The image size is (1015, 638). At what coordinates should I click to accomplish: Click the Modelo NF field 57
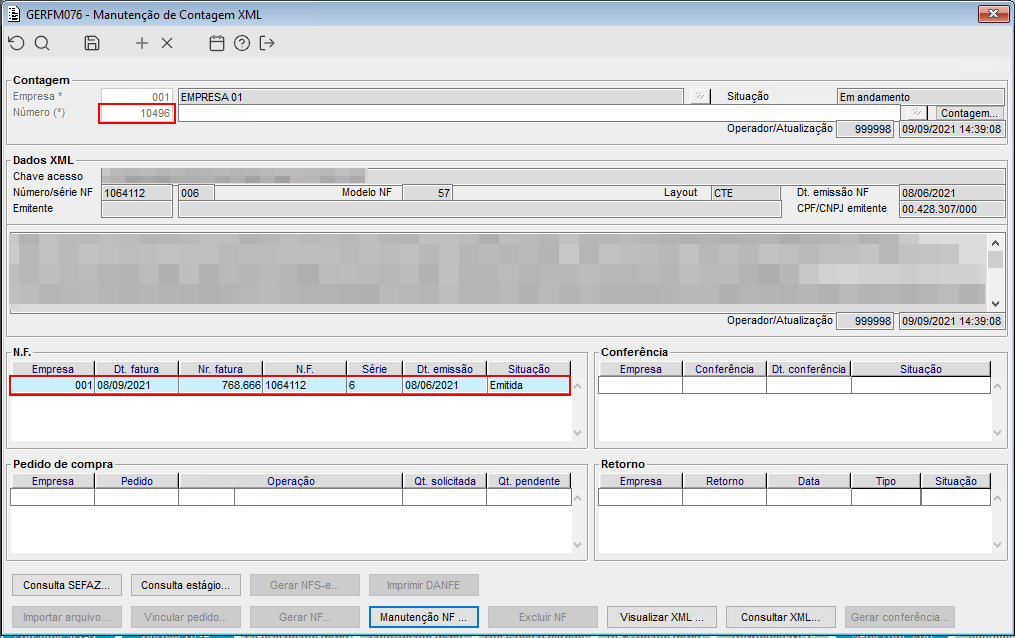click(427, 193)
